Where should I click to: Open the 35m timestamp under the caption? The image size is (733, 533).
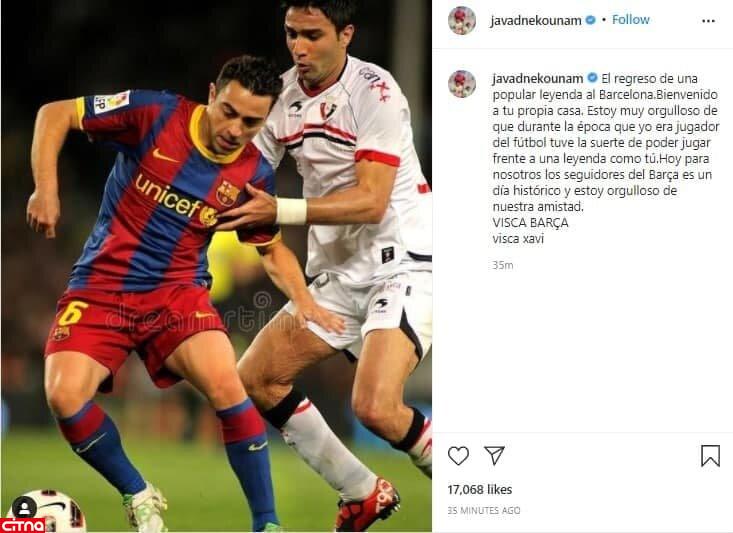coord(503,265)
